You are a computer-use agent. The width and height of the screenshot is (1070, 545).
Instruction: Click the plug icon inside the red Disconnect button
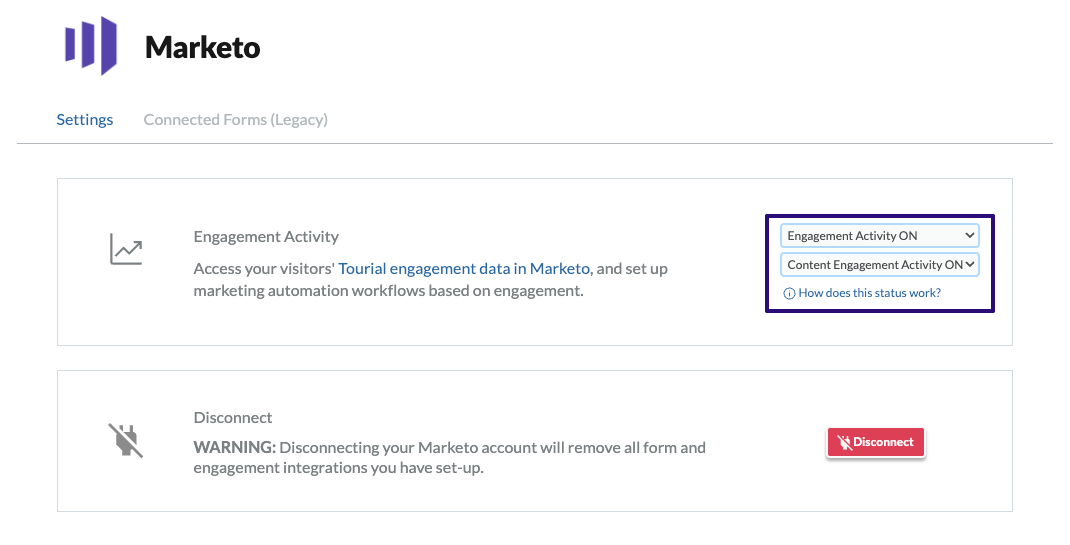[844, 442]
